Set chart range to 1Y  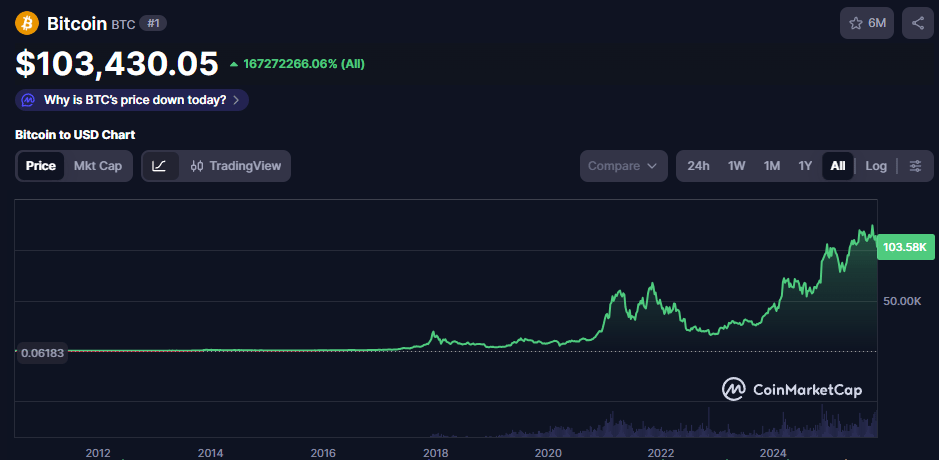coord(805,166)
